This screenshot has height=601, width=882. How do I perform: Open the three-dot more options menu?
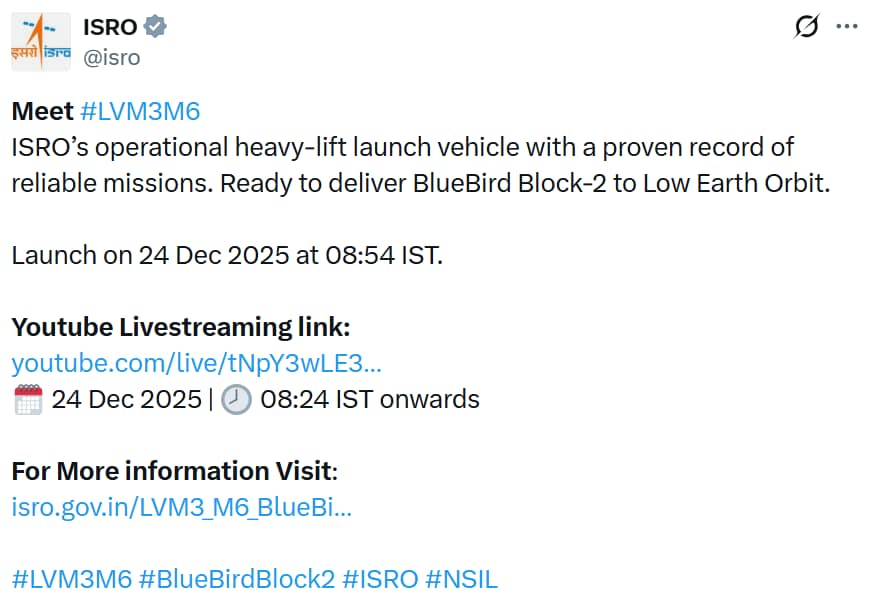pyautogui.click(x=847, y=27)
